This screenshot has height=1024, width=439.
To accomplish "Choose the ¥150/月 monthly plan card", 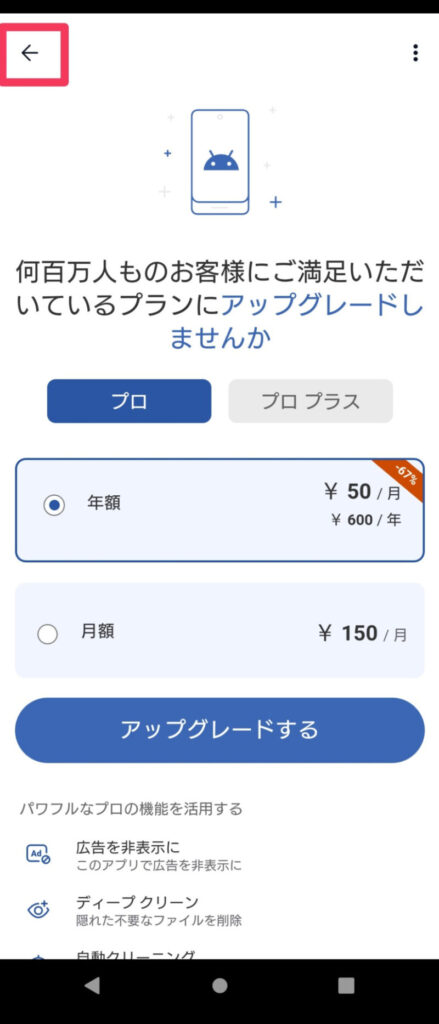I will [220, 630].
